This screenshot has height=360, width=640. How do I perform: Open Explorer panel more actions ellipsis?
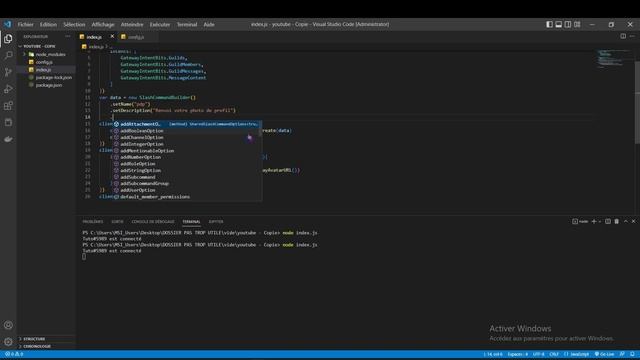pos(68,36)
